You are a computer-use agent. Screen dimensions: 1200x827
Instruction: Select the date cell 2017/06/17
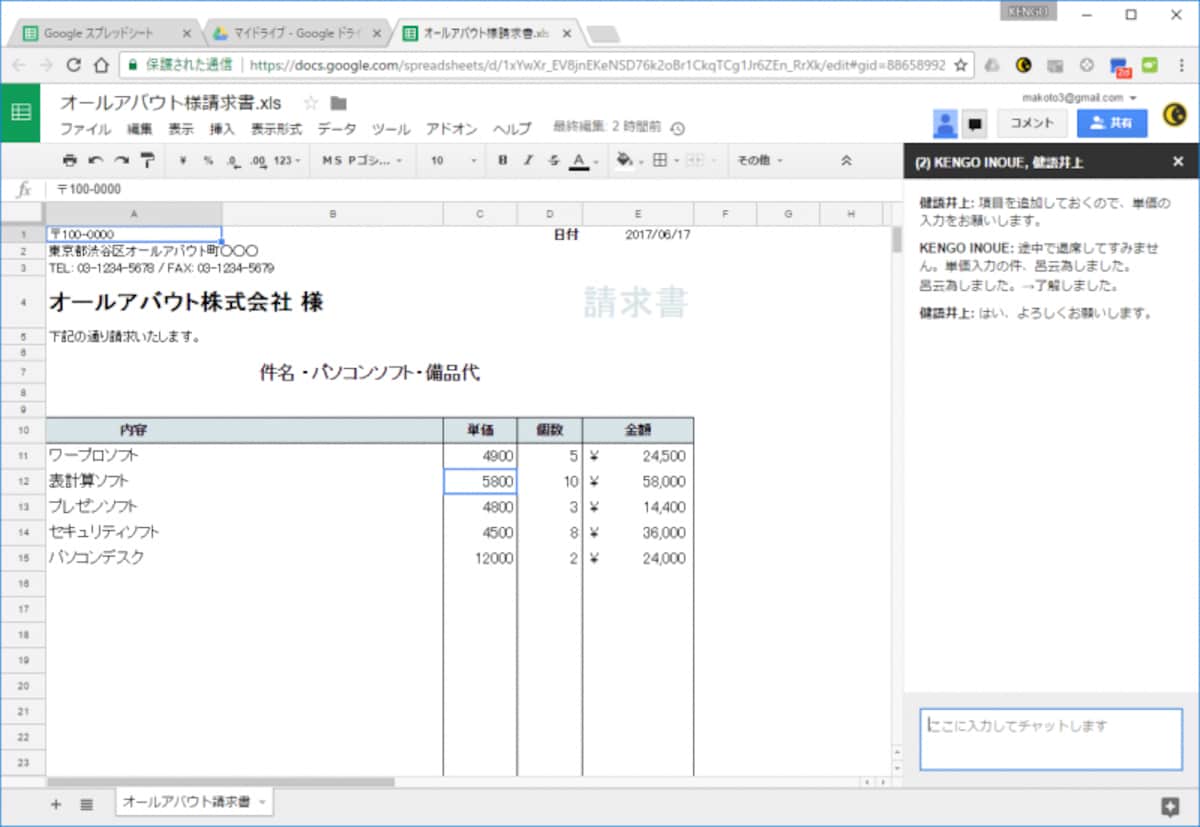[x=638, y=234]
